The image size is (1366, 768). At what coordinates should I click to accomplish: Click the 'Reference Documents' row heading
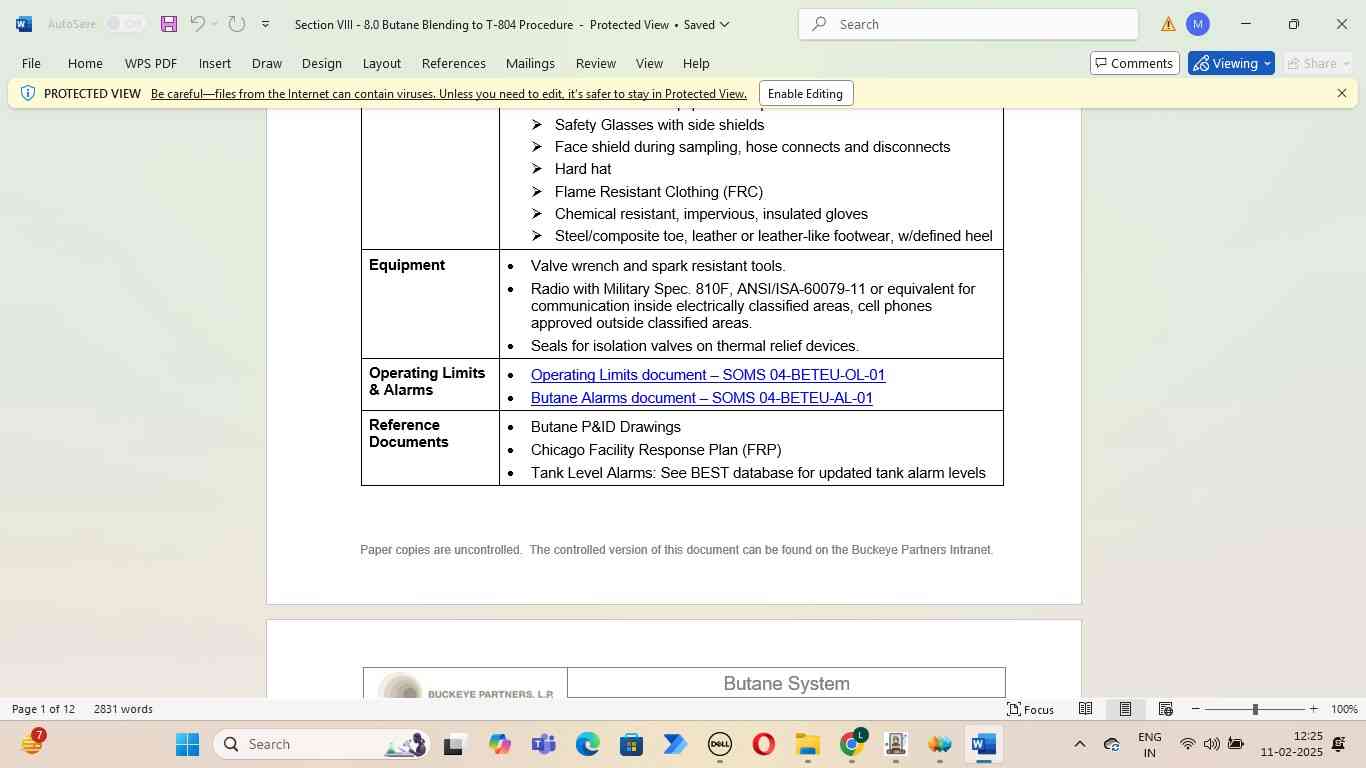409,433
